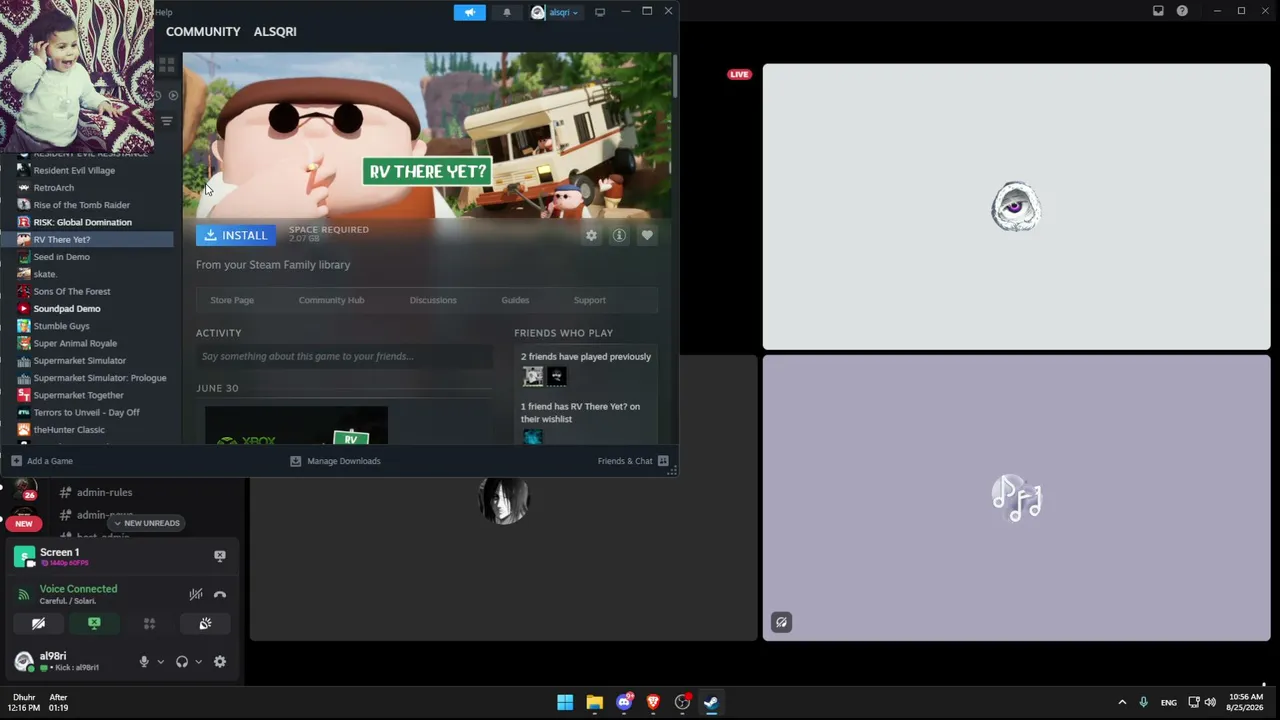Screen dimensions: 1280x720
Task: Install RV There Yet?
Action: coord(236,235)
